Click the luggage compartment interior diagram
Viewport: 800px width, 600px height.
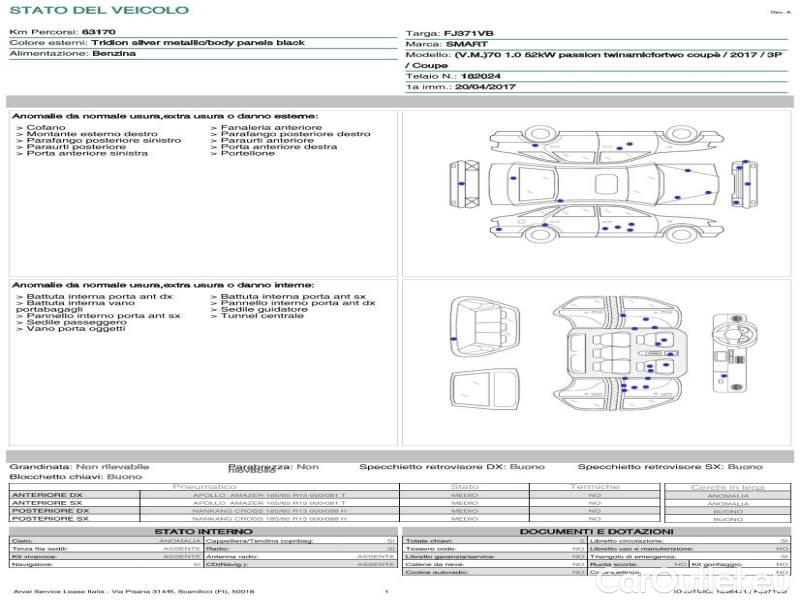[483, 327]
